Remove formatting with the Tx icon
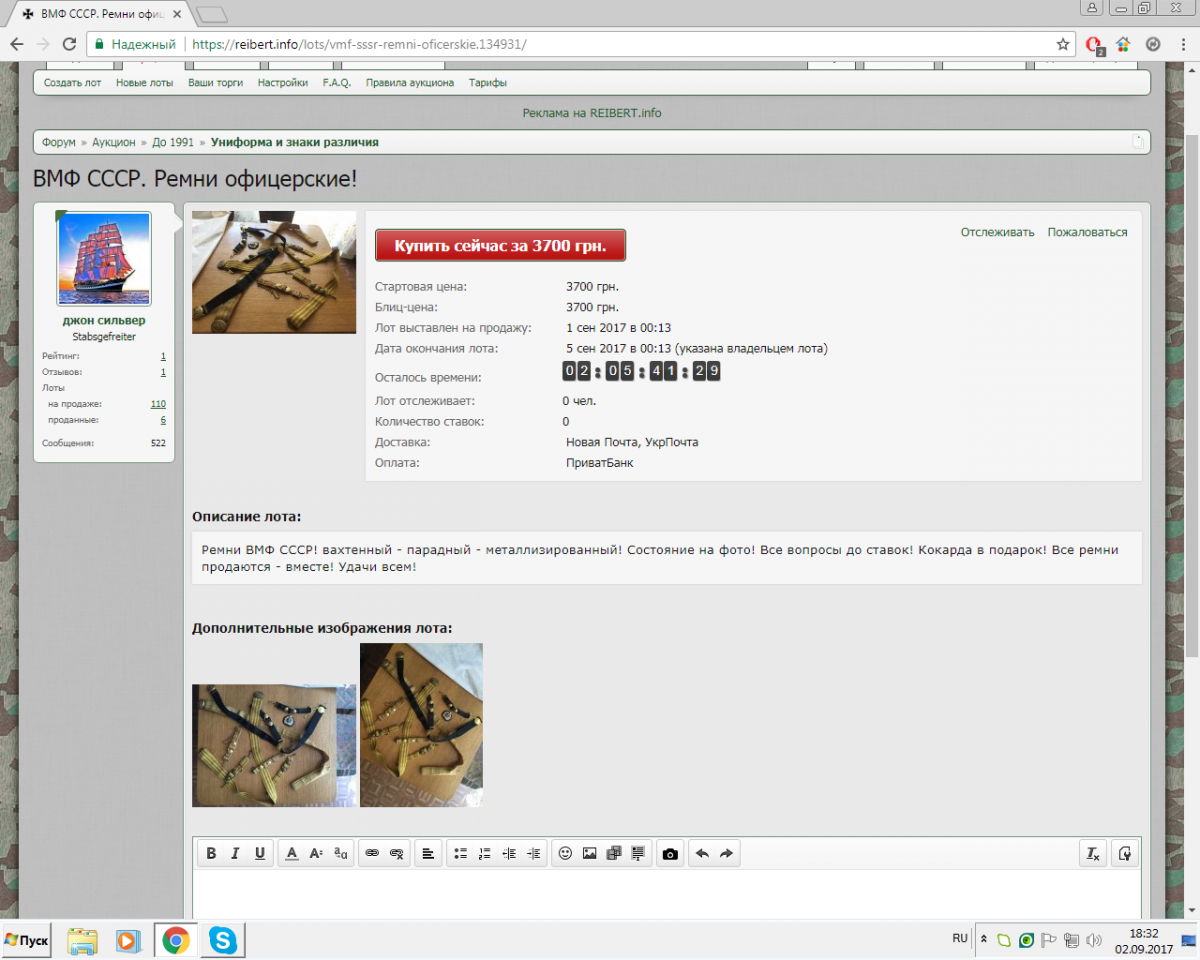 pos(1094,854)
